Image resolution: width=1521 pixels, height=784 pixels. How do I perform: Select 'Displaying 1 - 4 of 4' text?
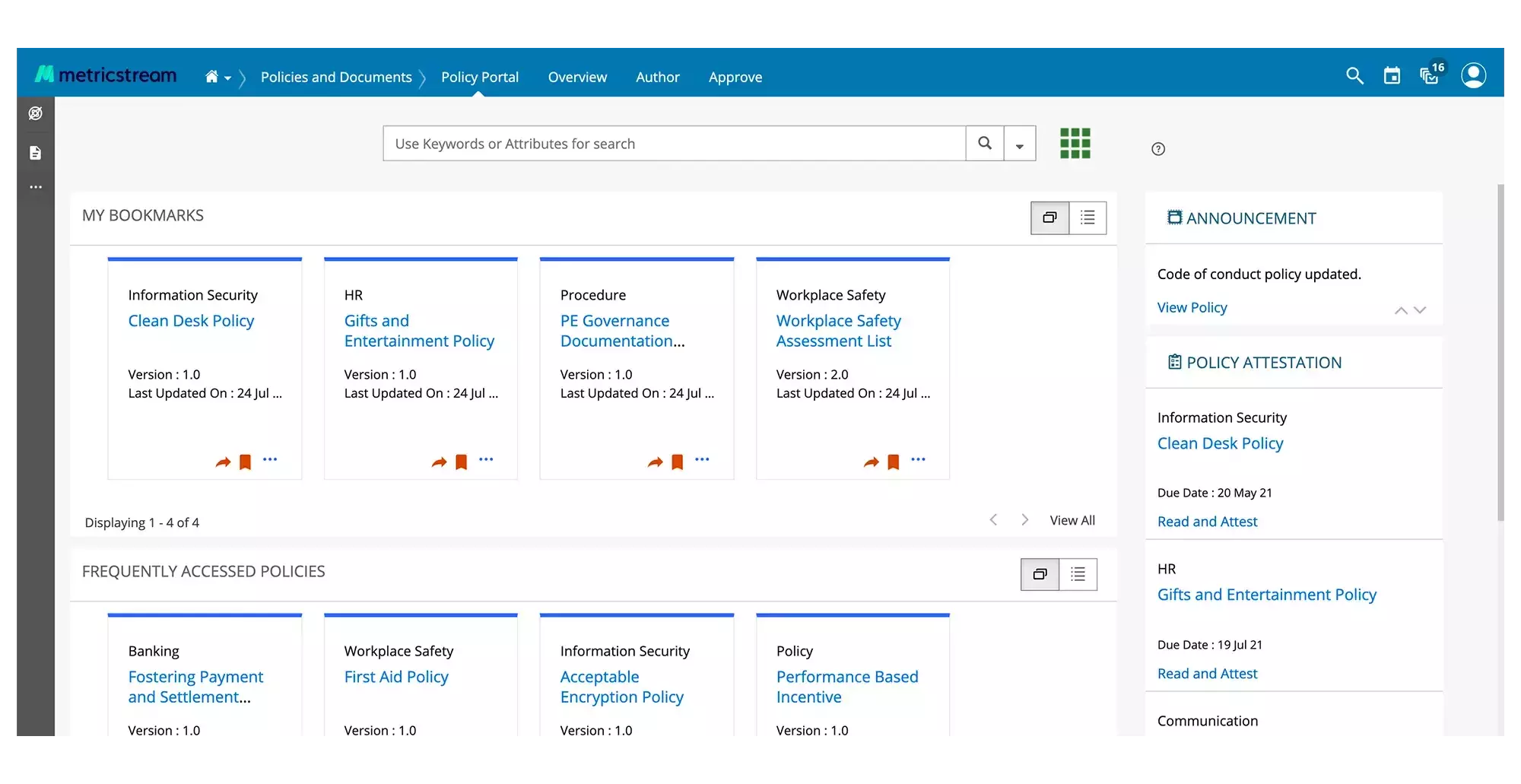point(142,522)
